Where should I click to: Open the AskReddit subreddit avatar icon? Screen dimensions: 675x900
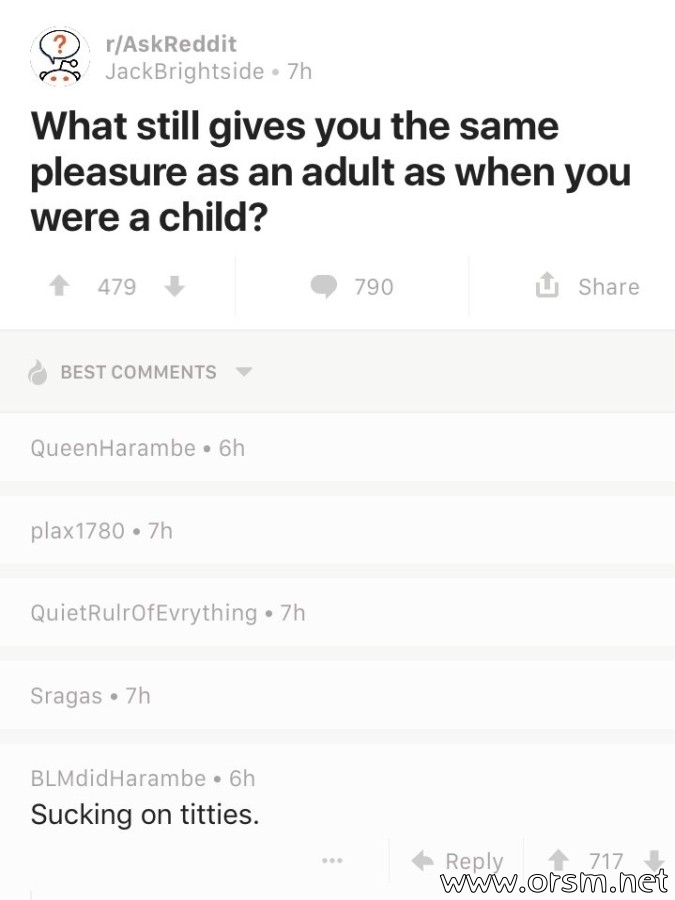point(60,57)
